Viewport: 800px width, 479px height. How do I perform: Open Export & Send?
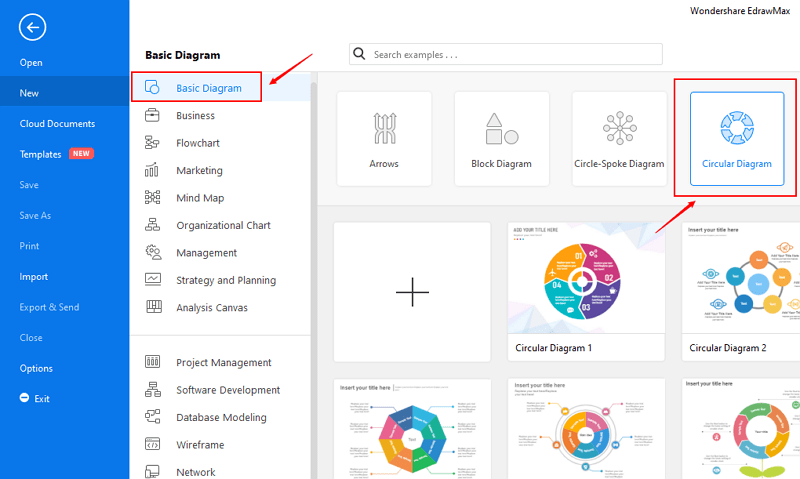point(49,307)
